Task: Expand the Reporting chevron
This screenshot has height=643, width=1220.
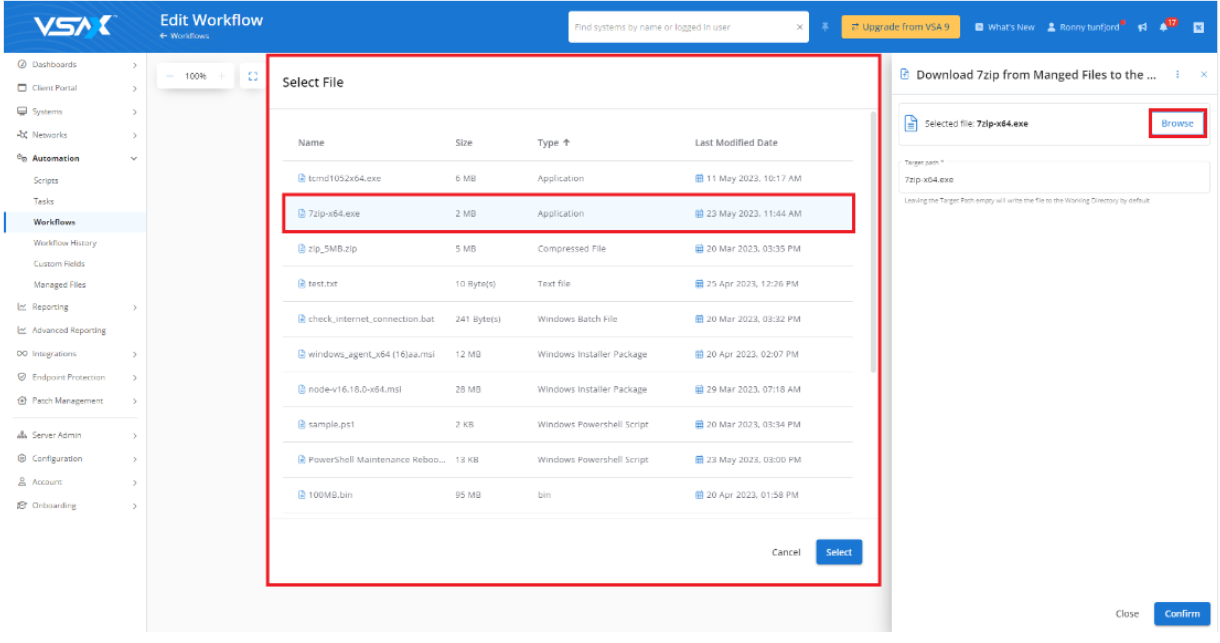Action: [134, 307]
